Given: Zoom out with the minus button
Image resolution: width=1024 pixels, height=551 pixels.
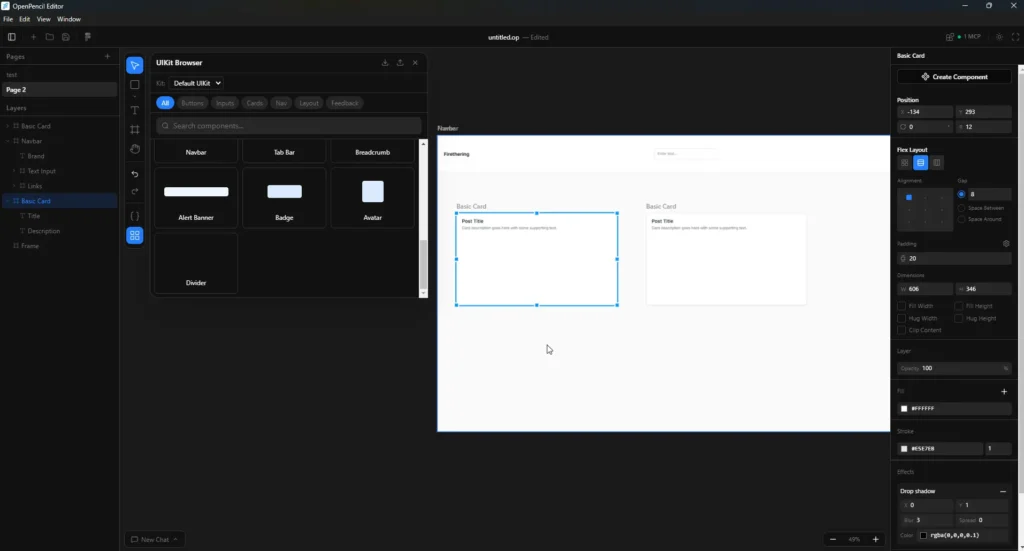Looking at the screenshot, I should point(833,539).
